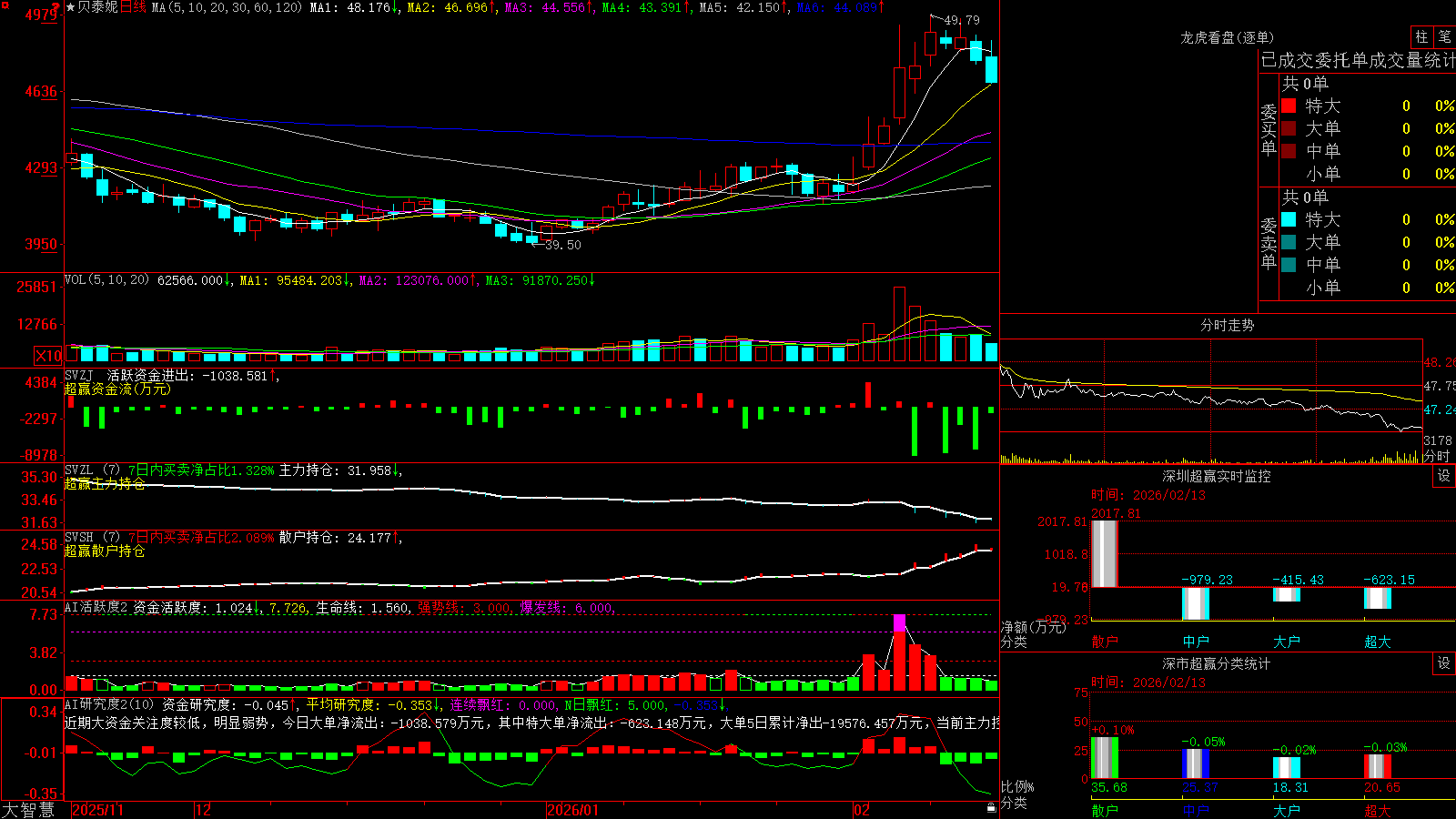Click the 深市超赢分类统计 panel title
1456x819 pixels.
(1216, 663)
